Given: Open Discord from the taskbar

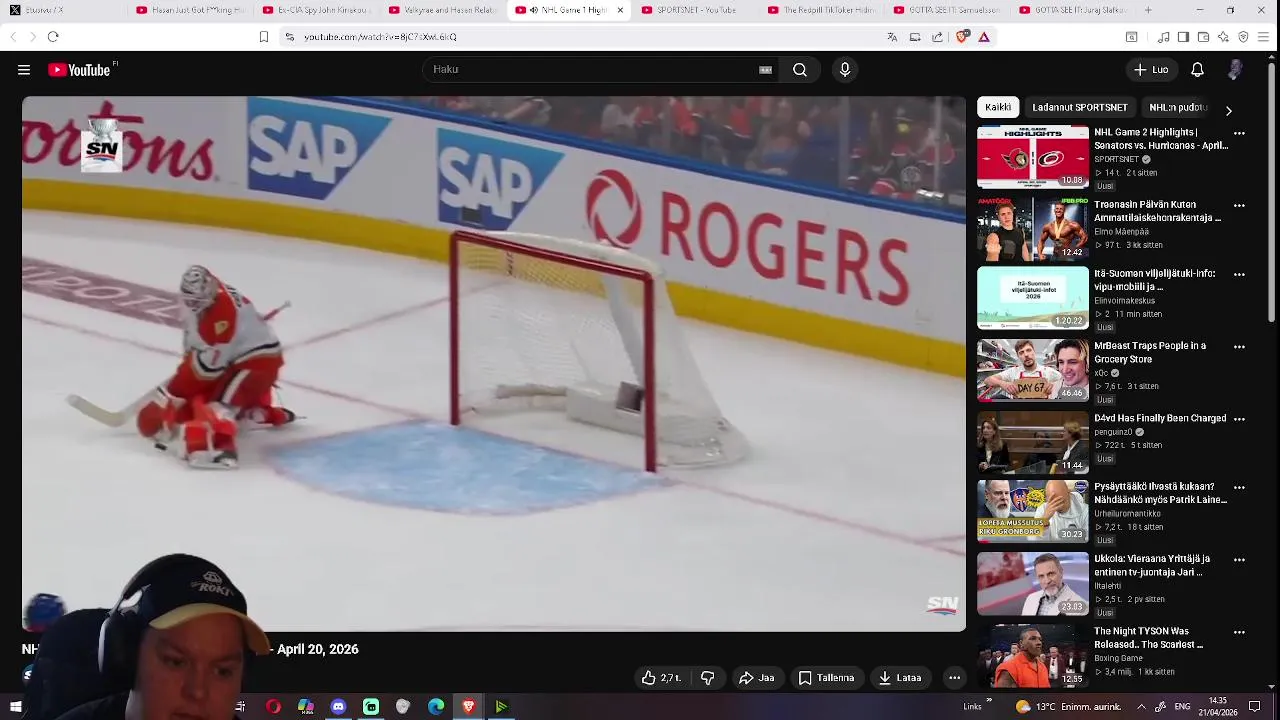Looking at the screenshot, I should click(338, 707).
